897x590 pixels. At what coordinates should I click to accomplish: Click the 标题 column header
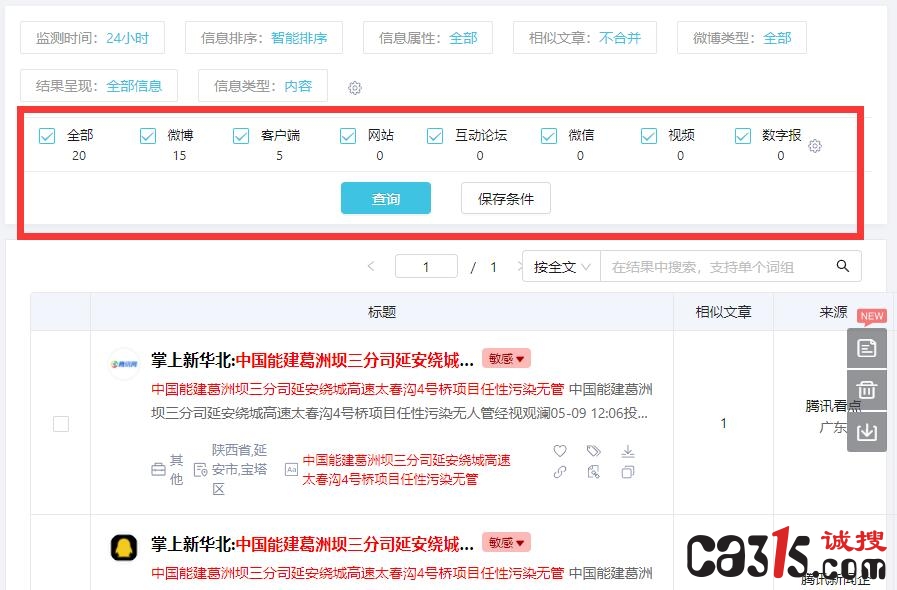click(x=382, y=312)
